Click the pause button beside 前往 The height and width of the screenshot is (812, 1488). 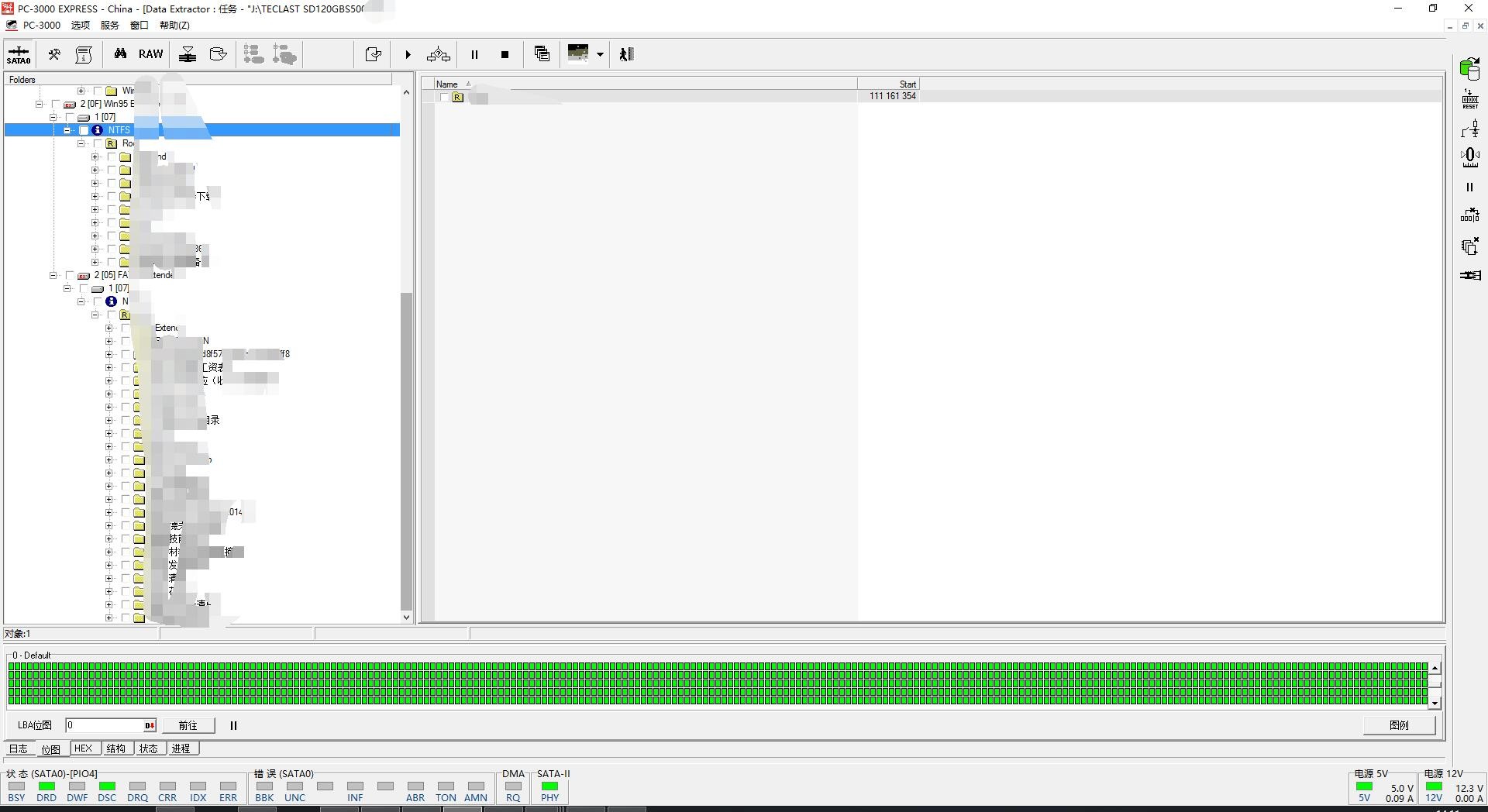[233, 725]
